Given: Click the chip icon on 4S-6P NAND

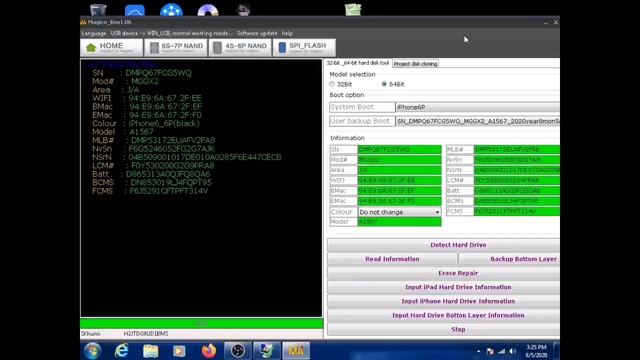Looking at the screenshot, I should pyautogui.click(x=218, y=48).
